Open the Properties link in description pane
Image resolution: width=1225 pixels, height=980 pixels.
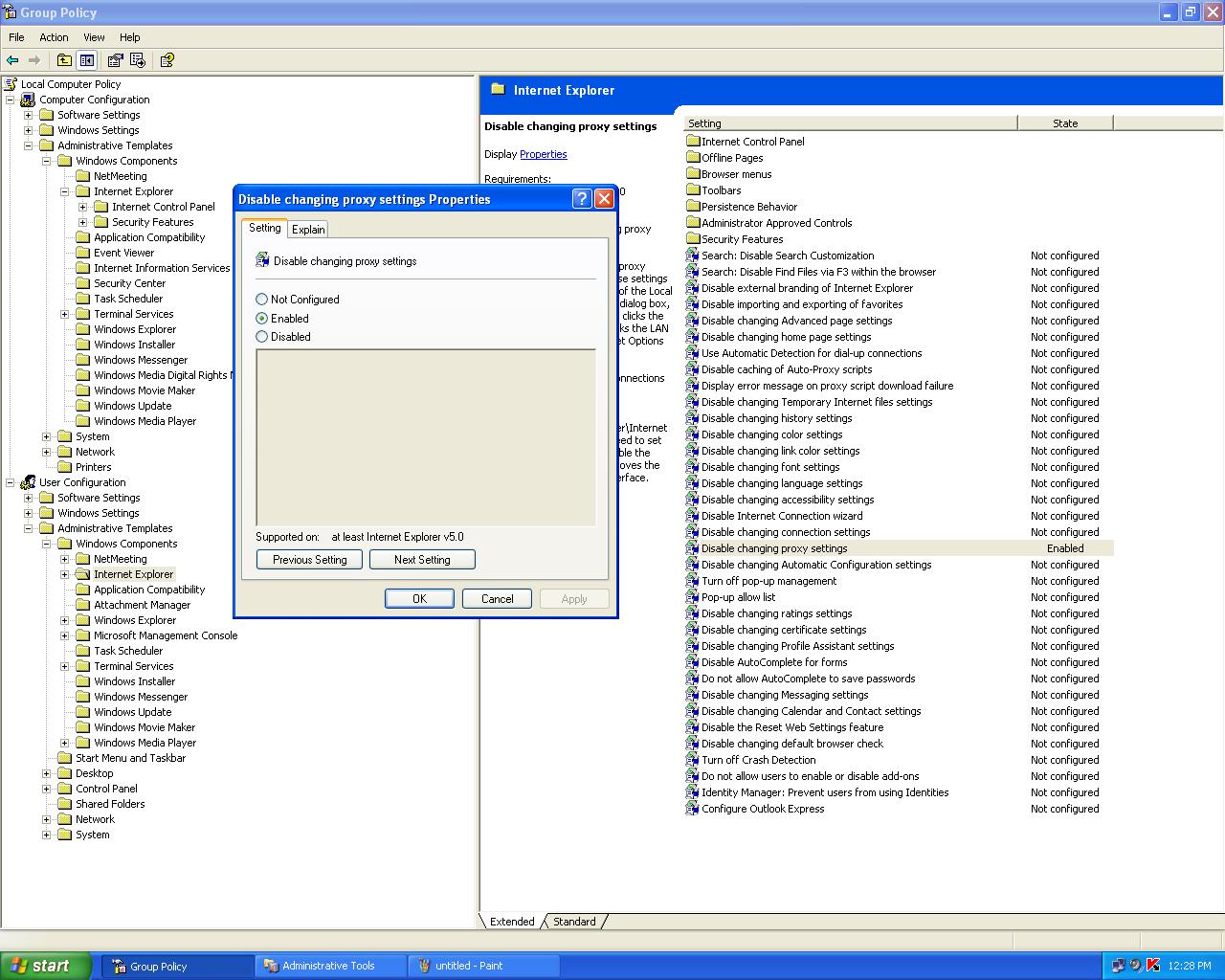(544, 154)
